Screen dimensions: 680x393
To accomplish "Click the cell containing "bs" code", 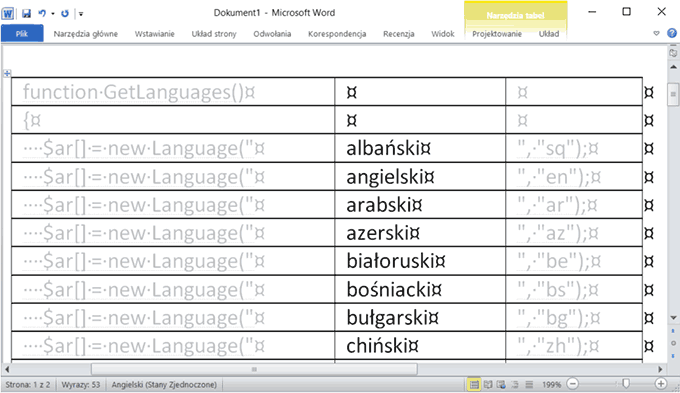I will click(x=574, y=289).
